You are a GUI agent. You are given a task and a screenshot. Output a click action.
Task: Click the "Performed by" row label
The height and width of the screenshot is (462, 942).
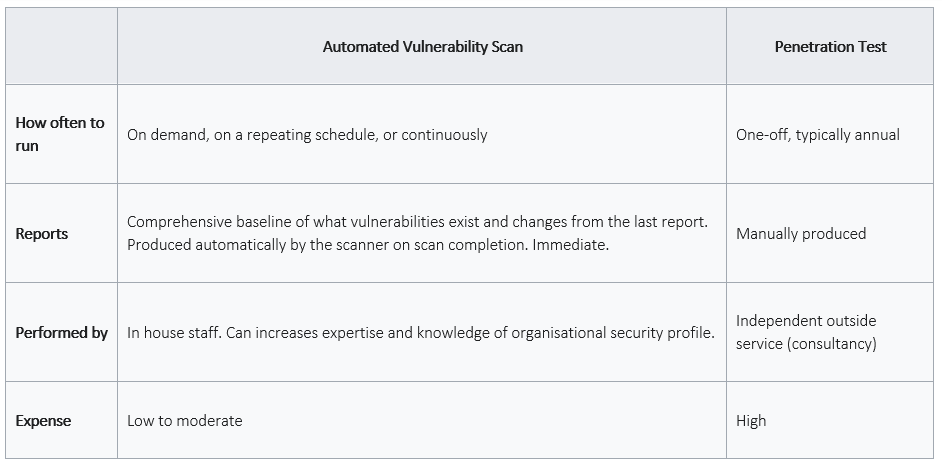coord(61,333)
